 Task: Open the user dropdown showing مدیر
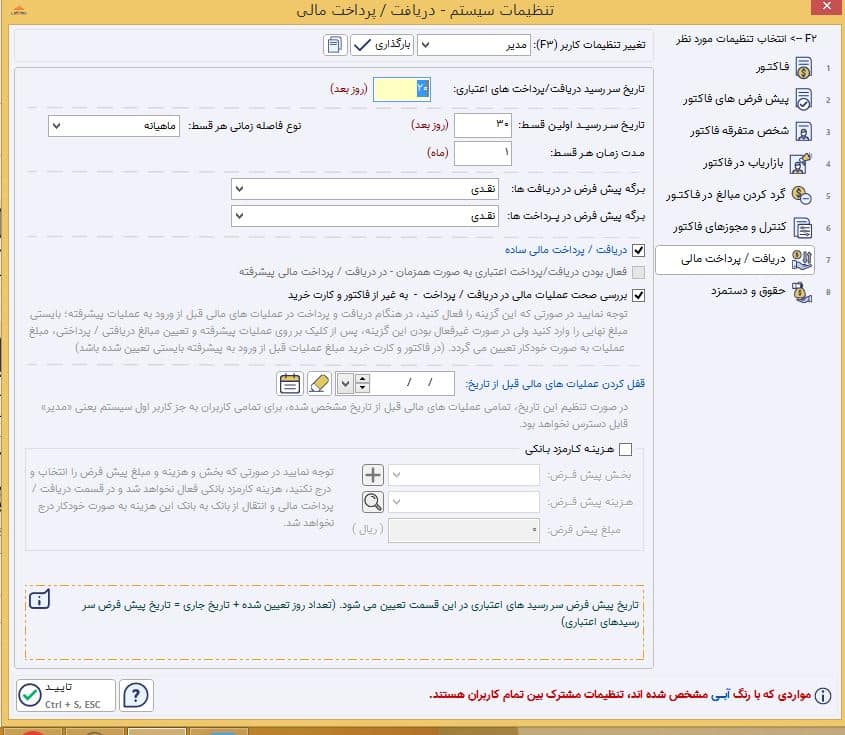(474, 45)
